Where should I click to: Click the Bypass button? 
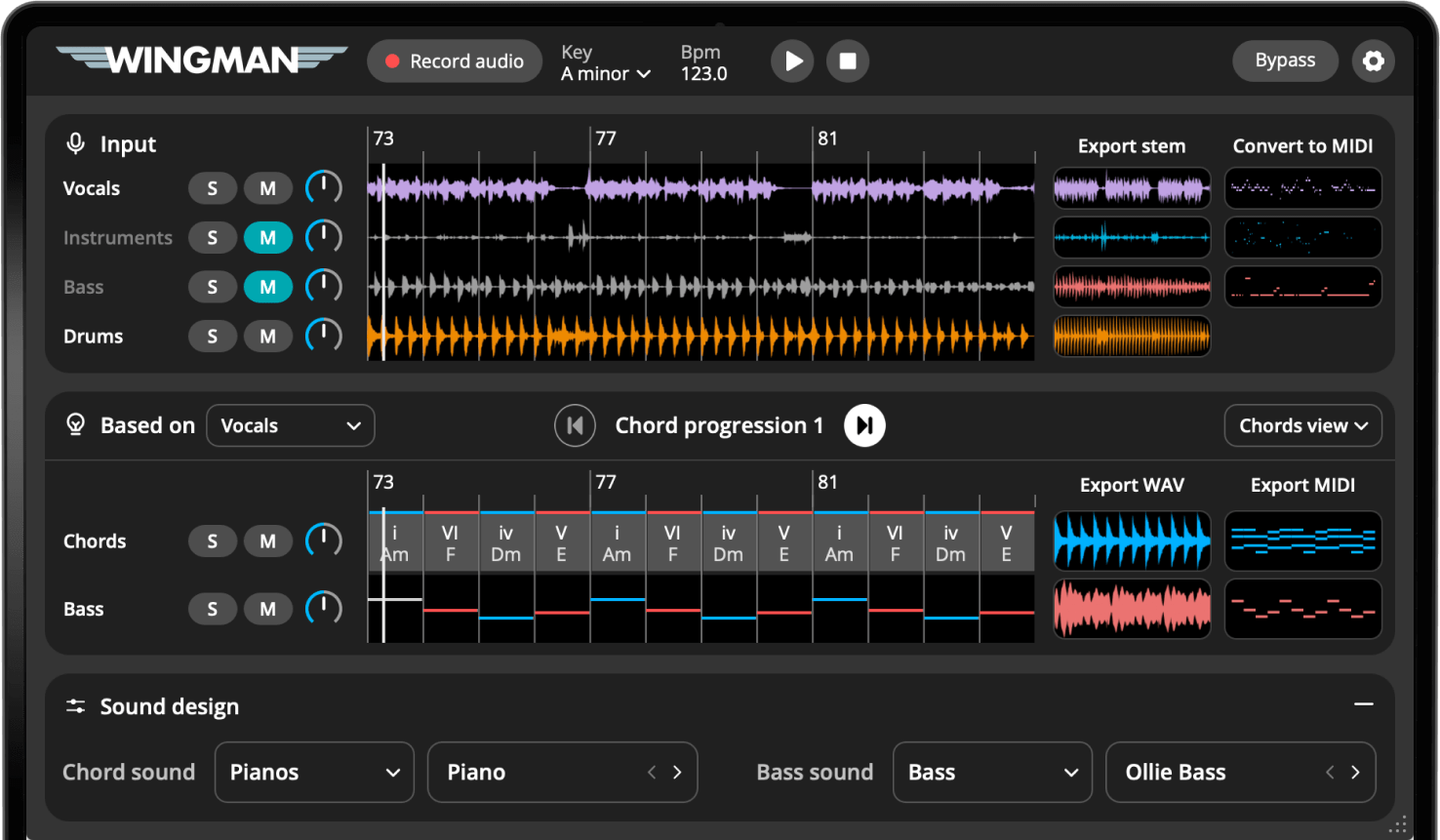(1284, 60)
